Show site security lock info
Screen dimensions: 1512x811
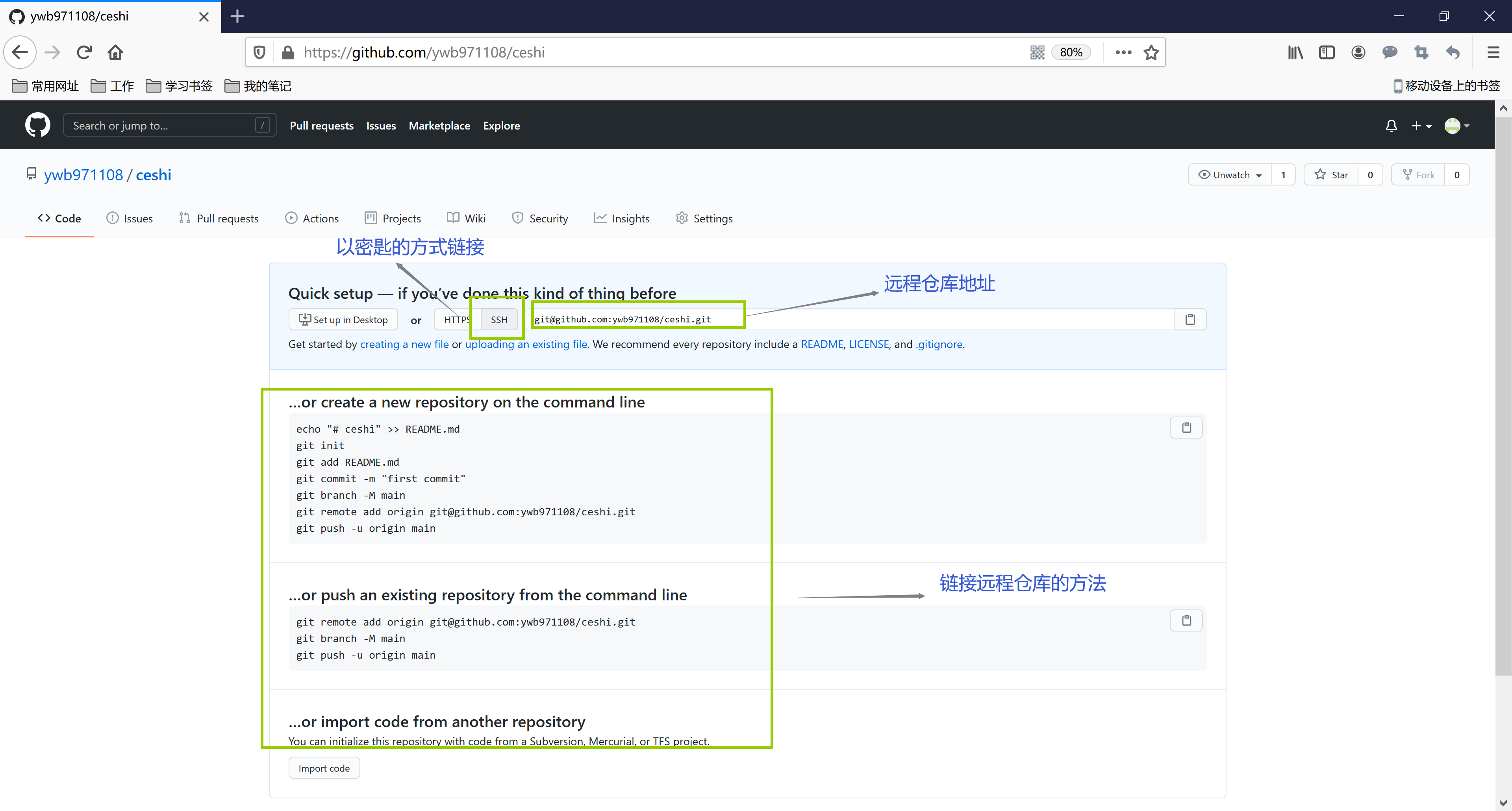[x=287, y=52]
